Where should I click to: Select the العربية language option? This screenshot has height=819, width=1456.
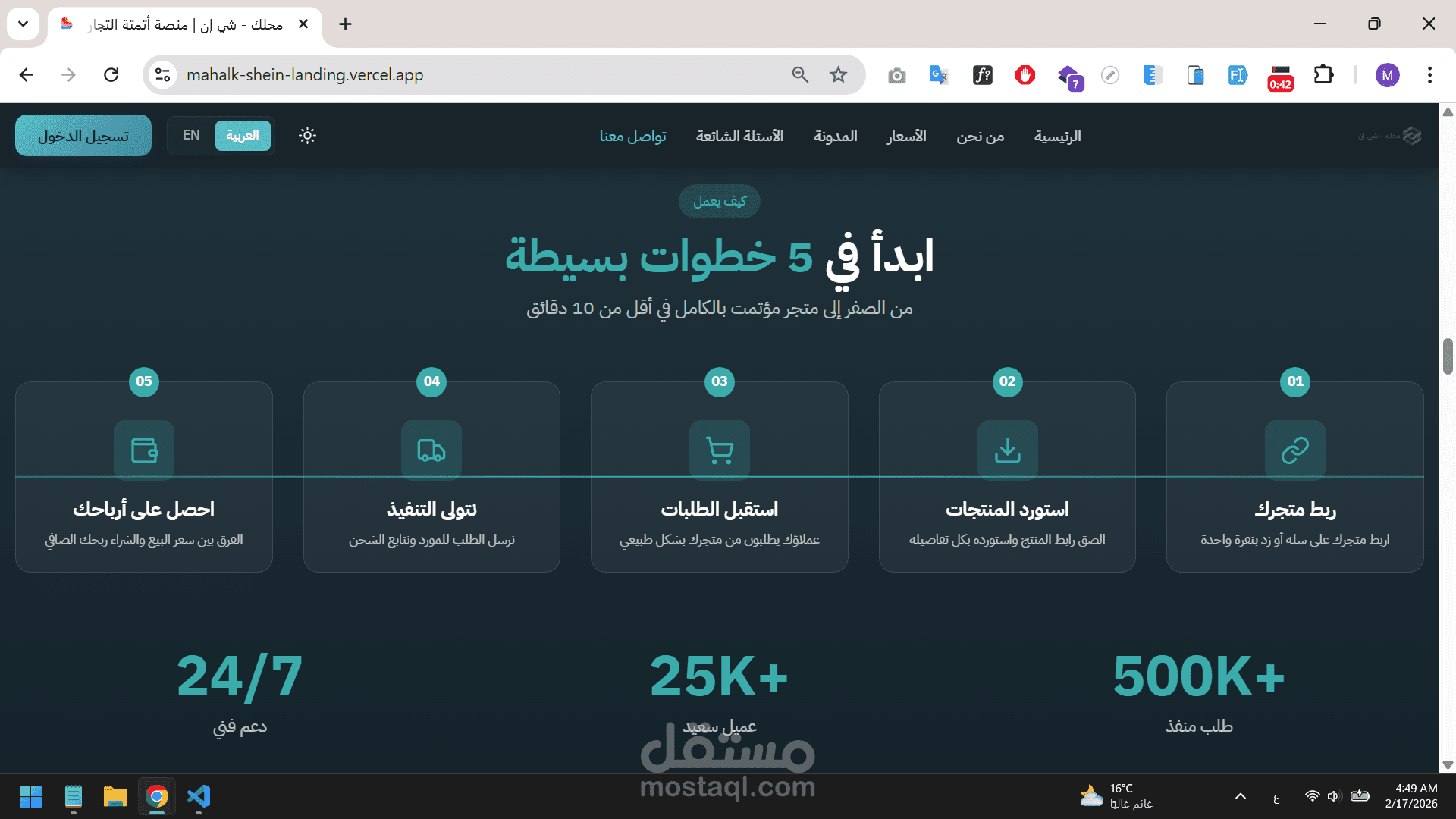point(243,135)
